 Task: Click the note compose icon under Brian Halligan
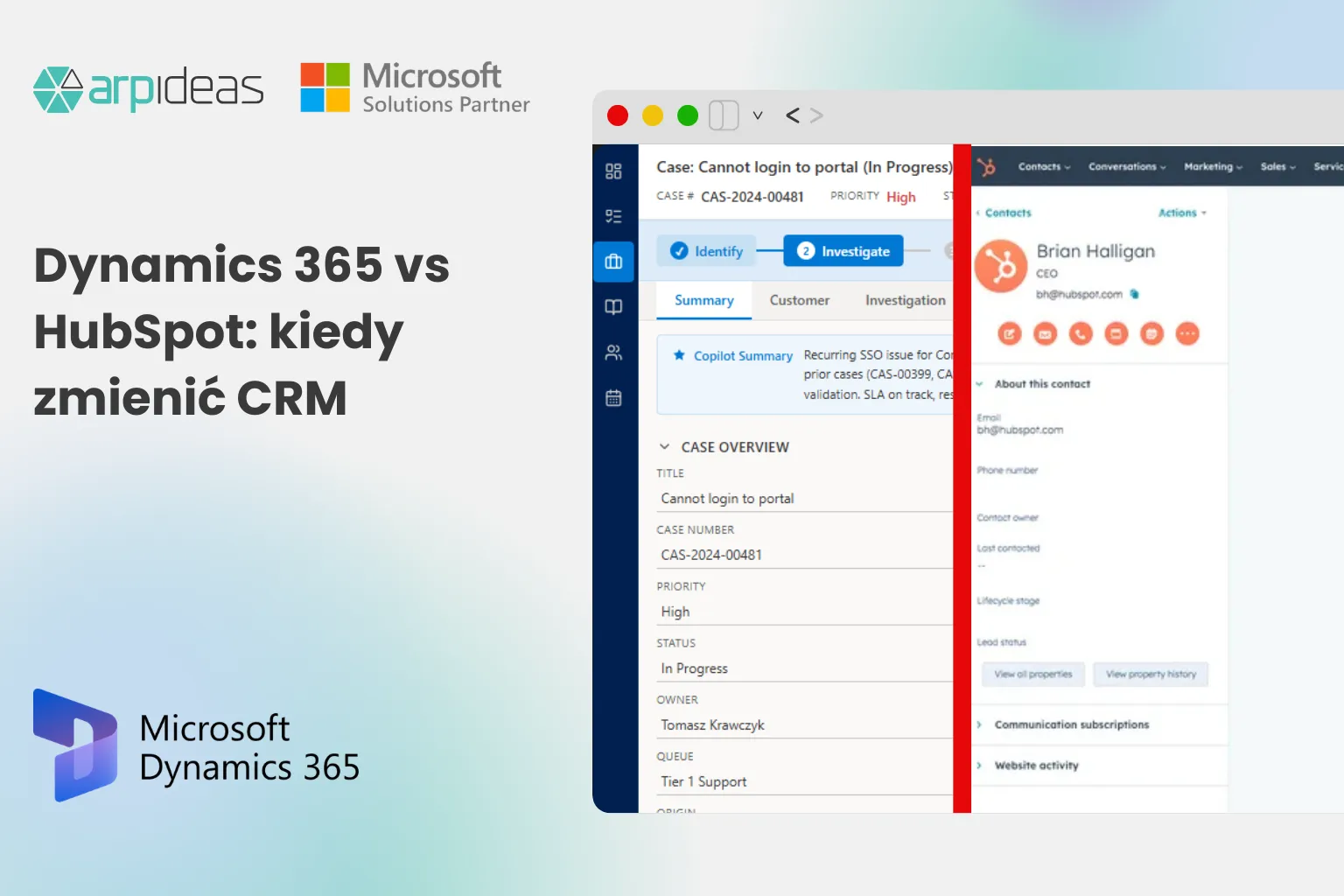click(1010, 333)
